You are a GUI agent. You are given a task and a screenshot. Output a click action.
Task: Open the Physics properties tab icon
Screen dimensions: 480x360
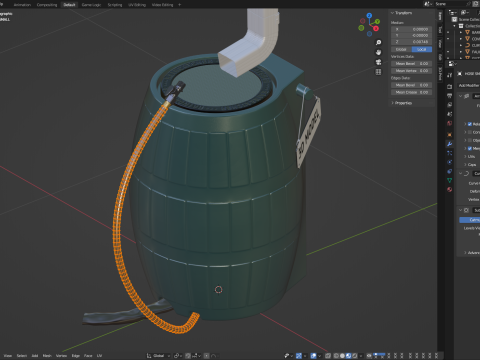(x=450, y=162)
